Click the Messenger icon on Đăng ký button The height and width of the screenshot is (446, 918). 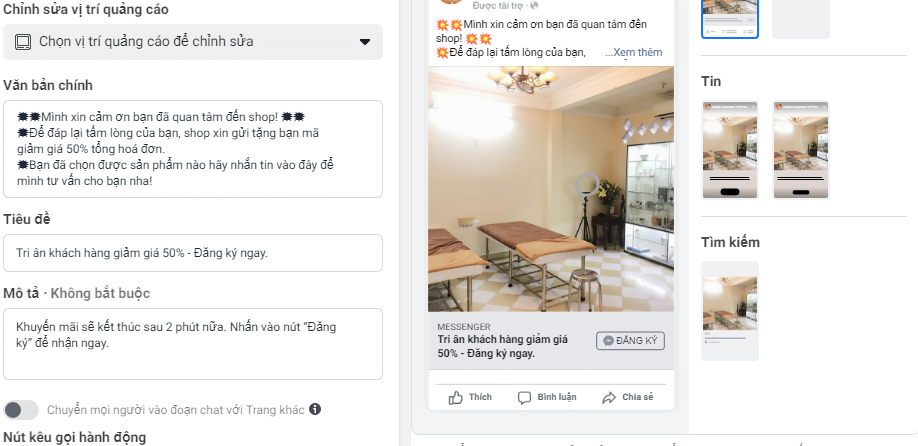608,341
